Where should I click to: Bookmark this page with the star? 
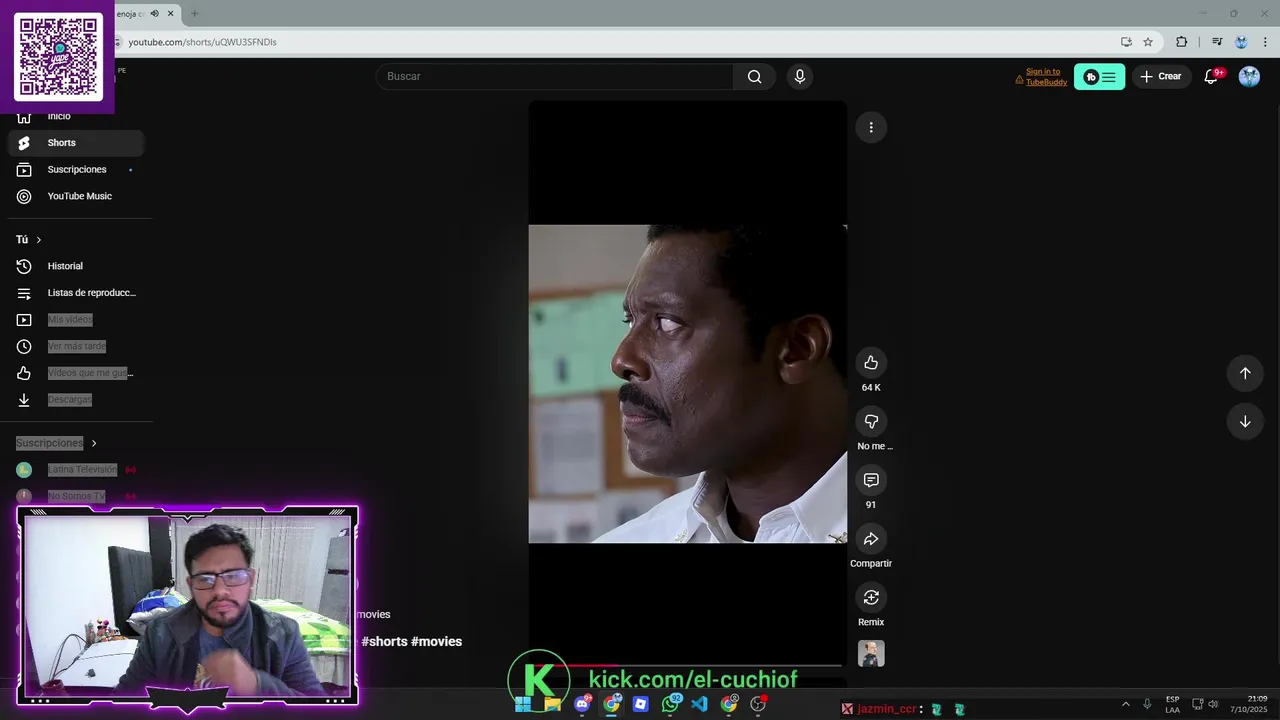click(1148, 42)
